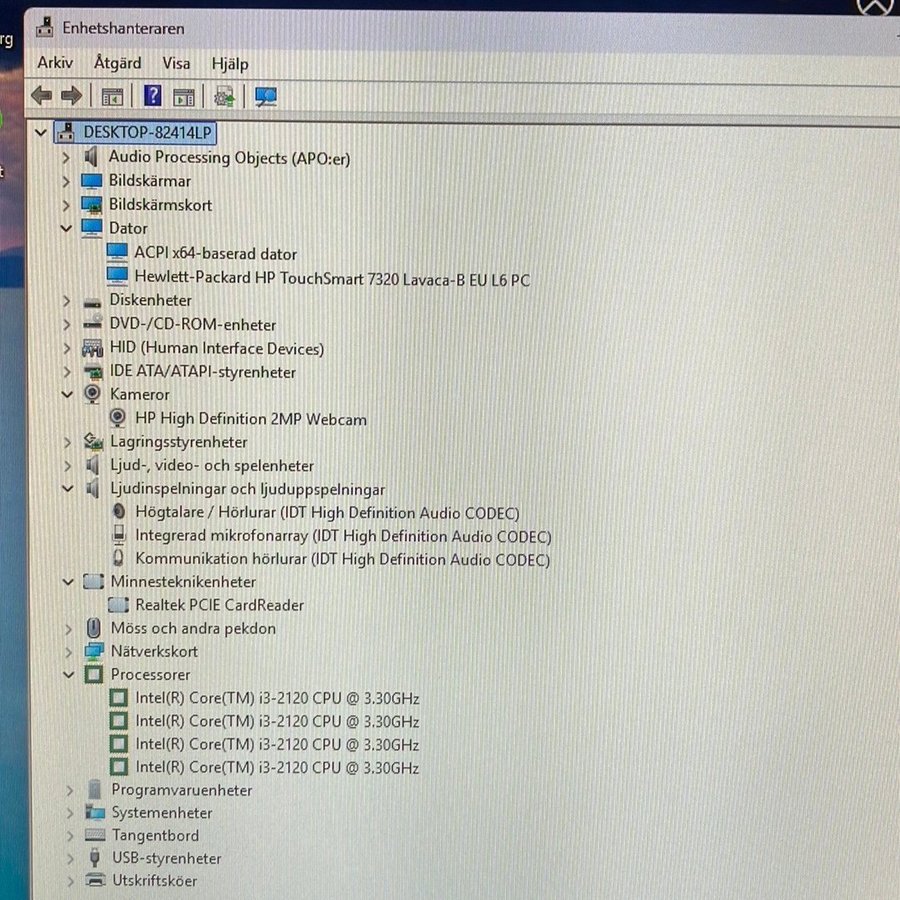This screenshot has width=900, height=900.
Task: Expand the Nätverkskort category
Action: tap(67, 652)
